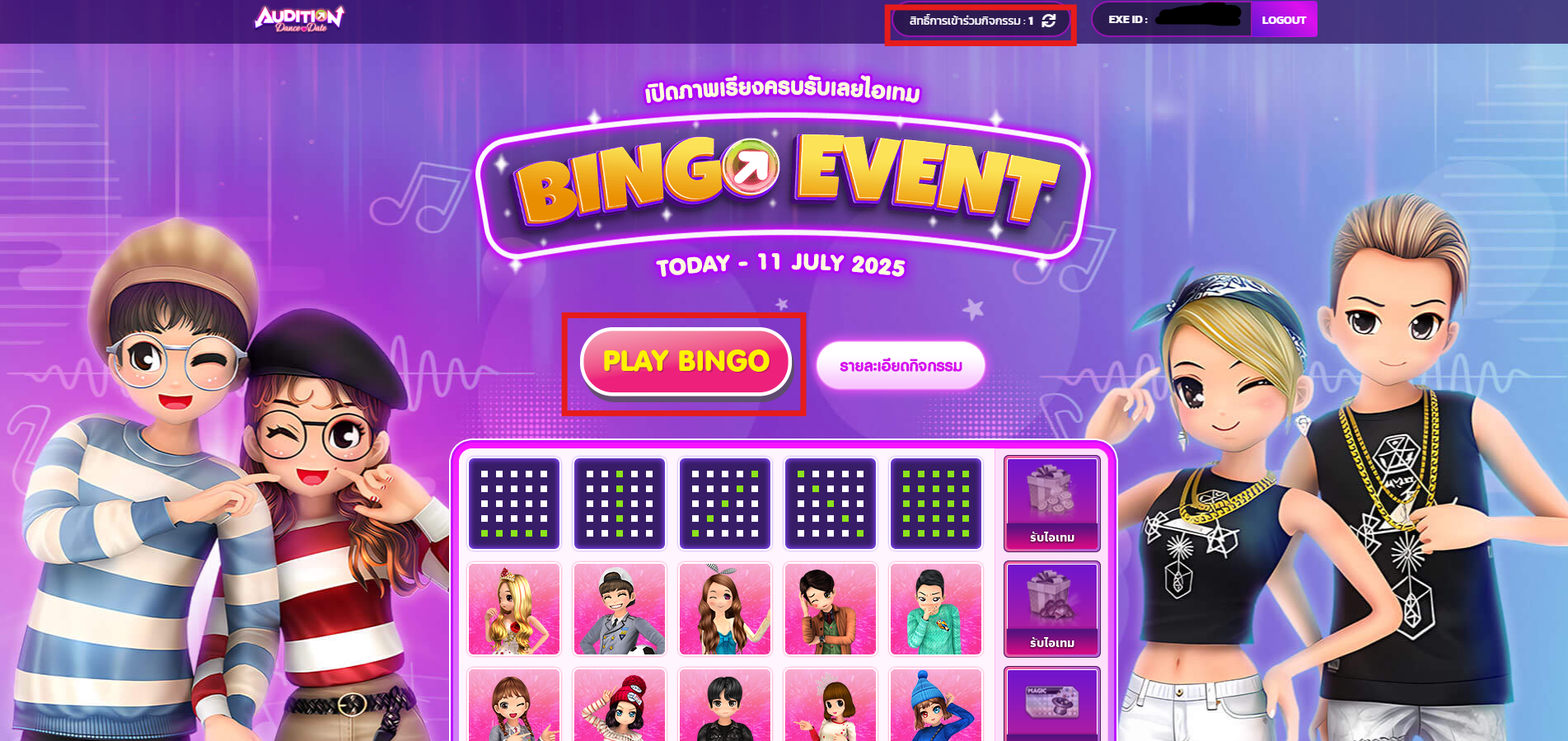Image resolution: width=1568 pixels, height=741 pixels.
Task: Select the bottom-row bingo pattern tile
Action: tap(514, 504)
